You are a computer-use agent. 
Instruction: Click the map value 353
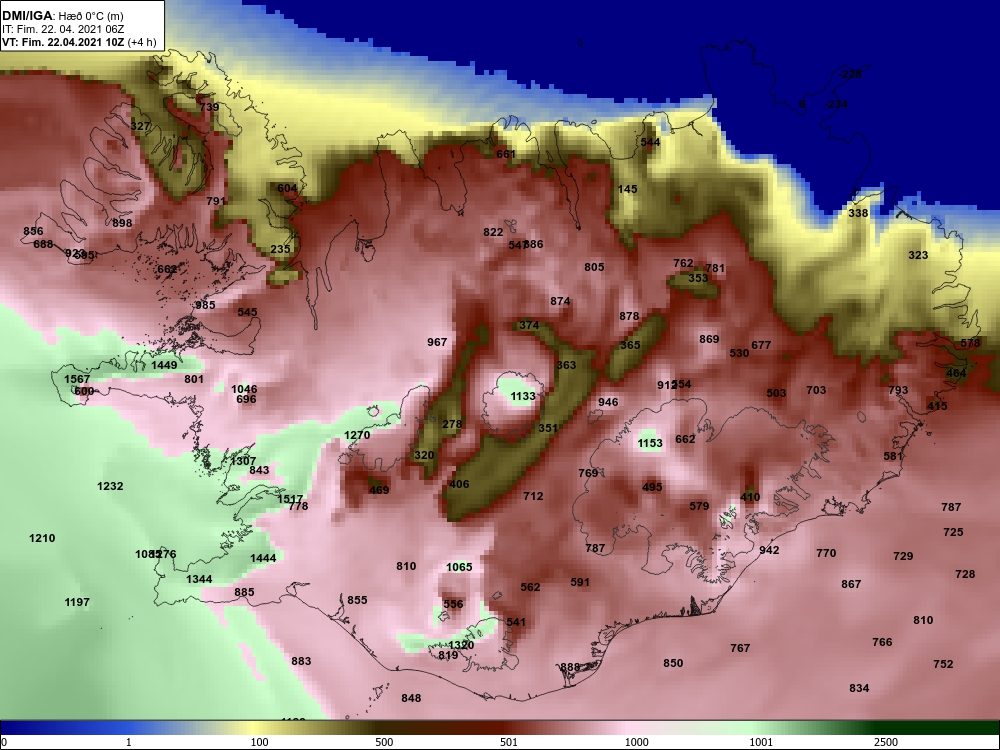coord(698,277)
